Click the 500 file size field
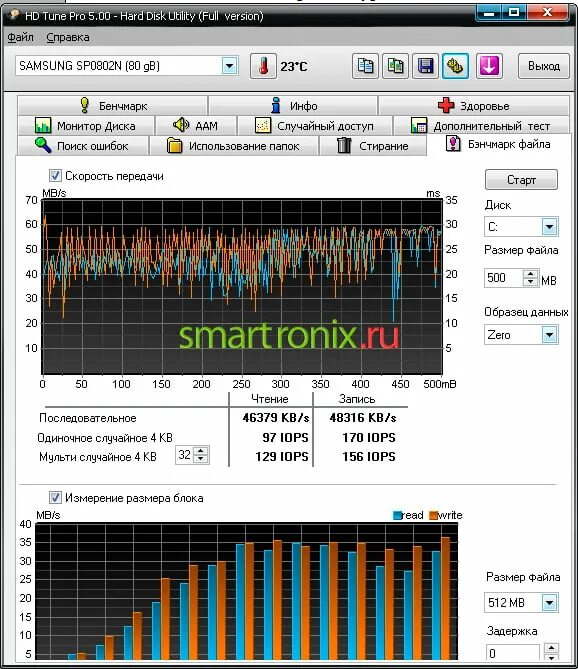This screenshot has width=578, height=669. 504,278
